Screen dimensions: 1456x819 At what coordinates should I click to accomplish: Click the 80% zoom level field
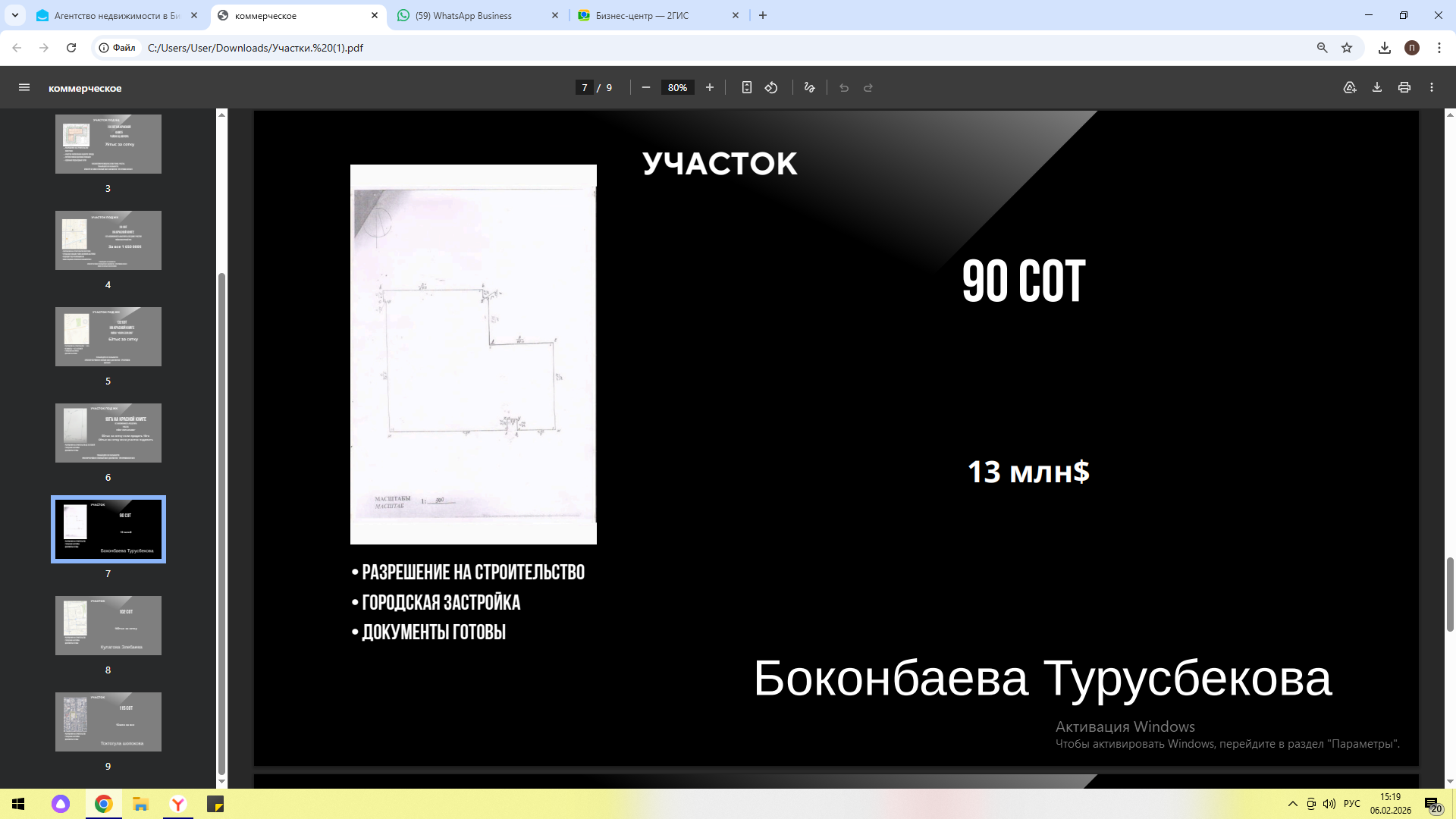coord(677,88)
